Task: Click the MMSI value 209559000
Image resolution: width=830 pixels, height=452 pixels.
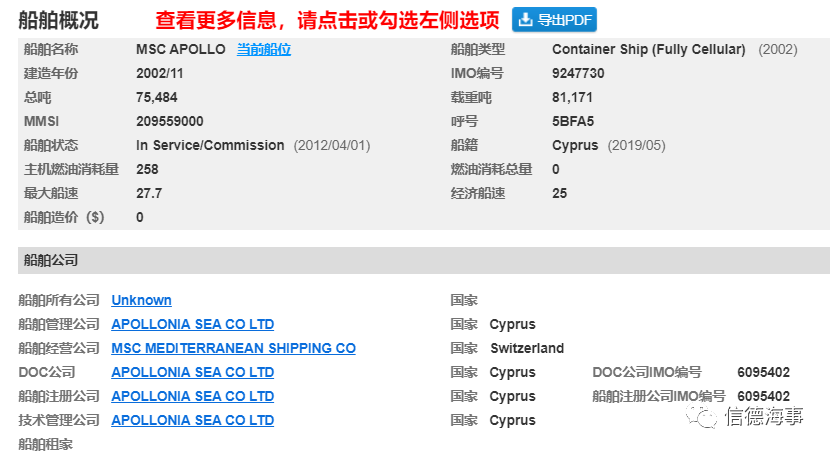Action: point(169,121)
